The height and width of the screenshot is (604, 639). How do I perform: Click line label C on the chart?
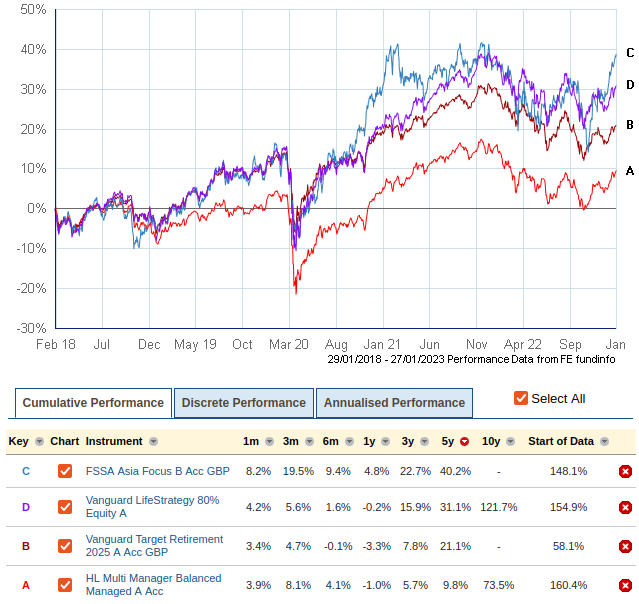click(x=630, y=53)
